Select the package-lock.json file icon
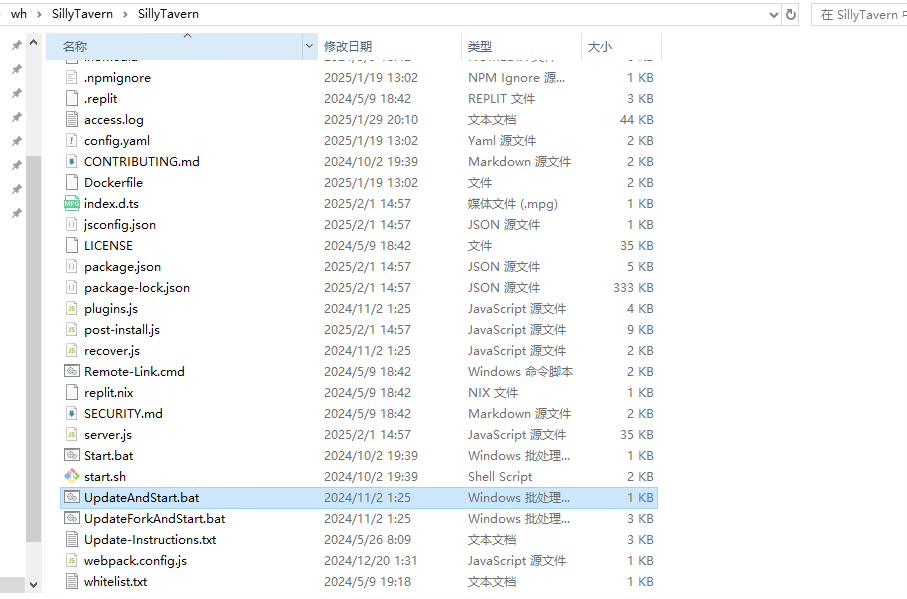The height and width of the screenshot is (599, 907). point(72,287)
